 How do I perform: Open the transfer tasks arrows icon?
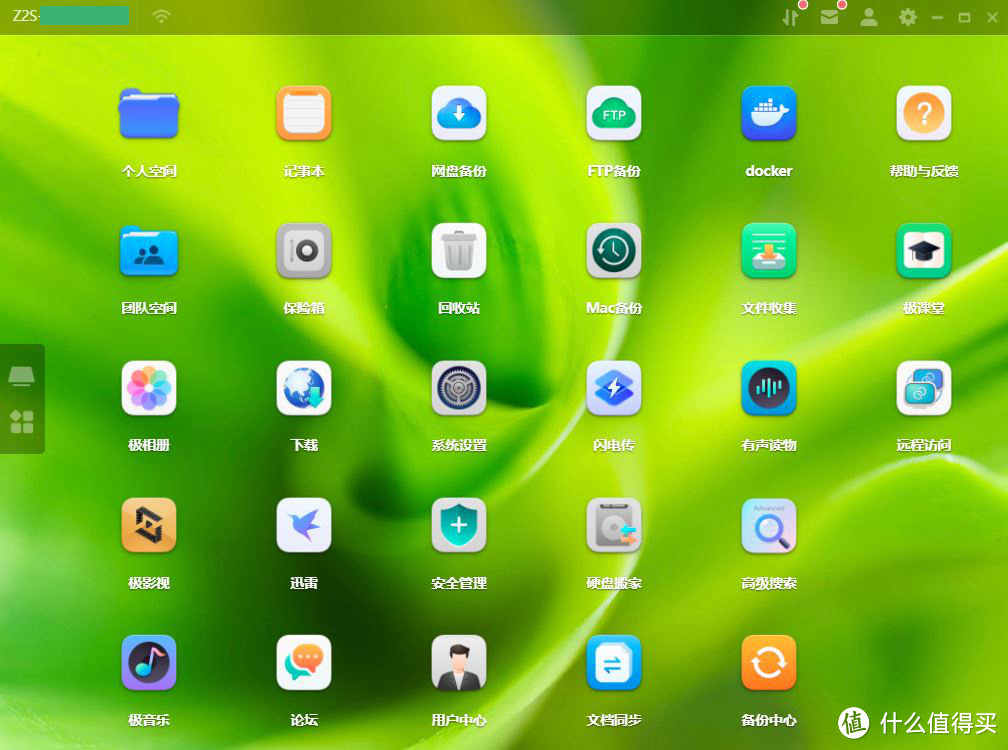[x=790, y=17]
